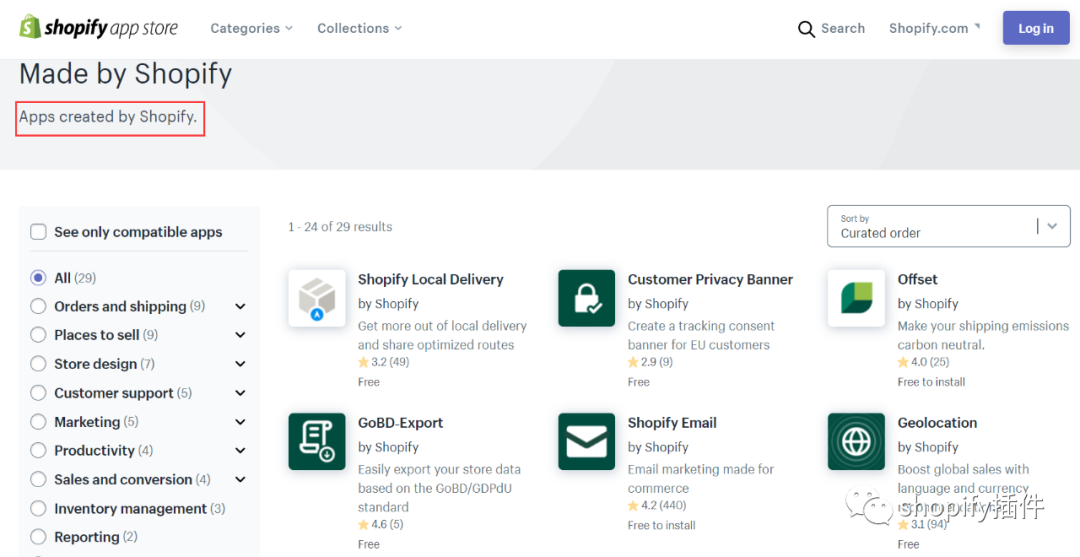Expand Customer support subcategories chevron
1080x557 pixels.
[240, 393]
